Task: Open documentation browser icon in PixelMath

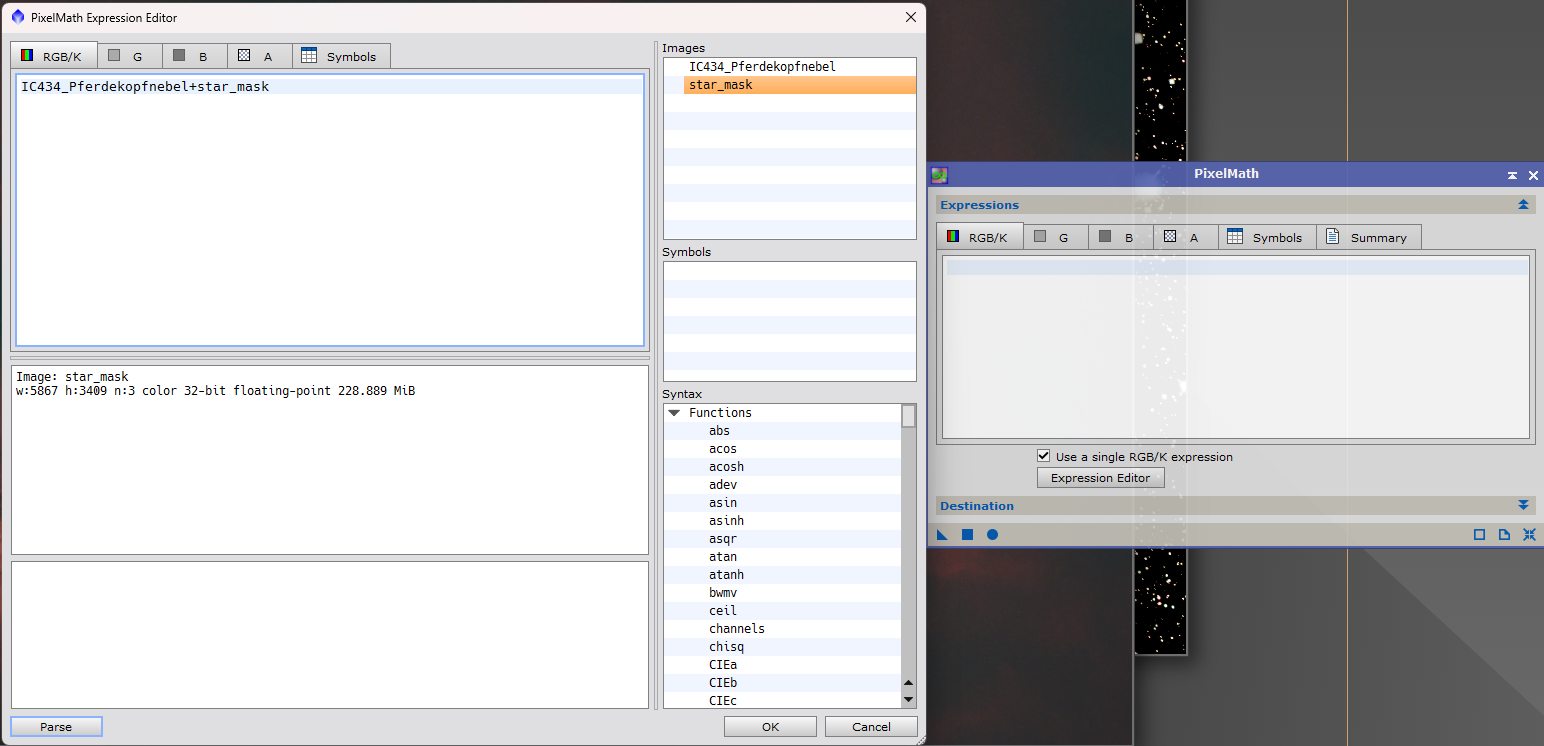Action: click(x=1504, y=535)
